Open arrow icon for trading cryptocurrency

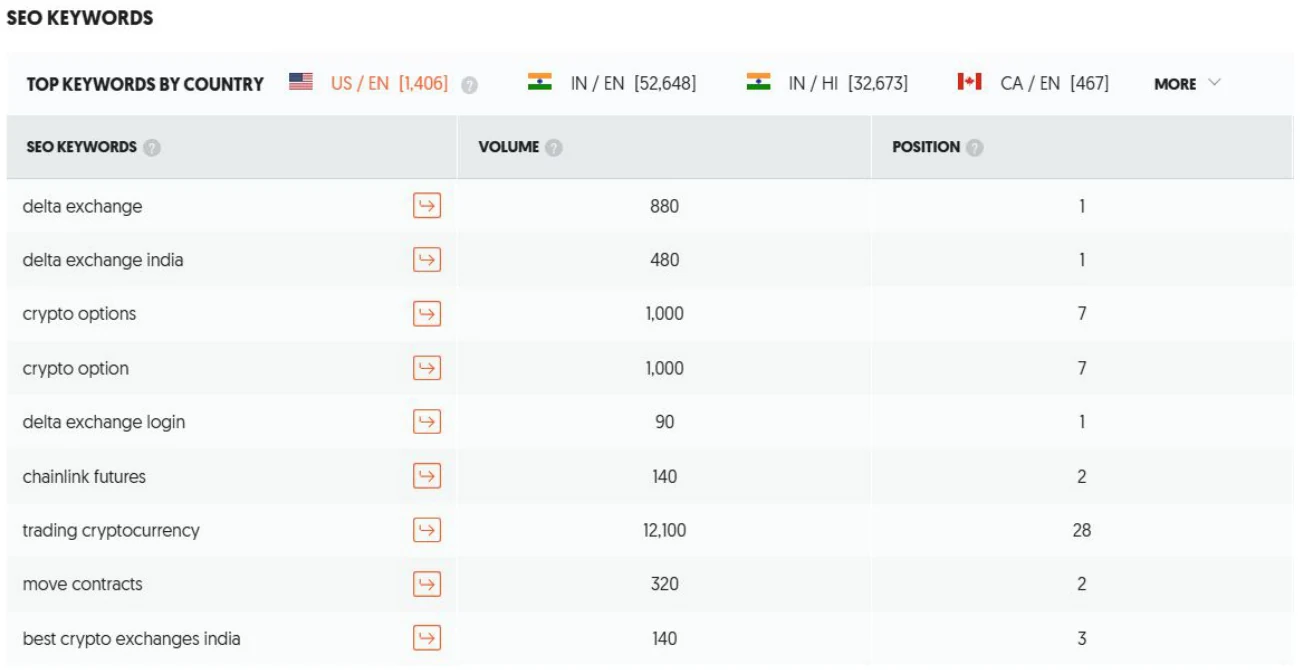[427, 530]
